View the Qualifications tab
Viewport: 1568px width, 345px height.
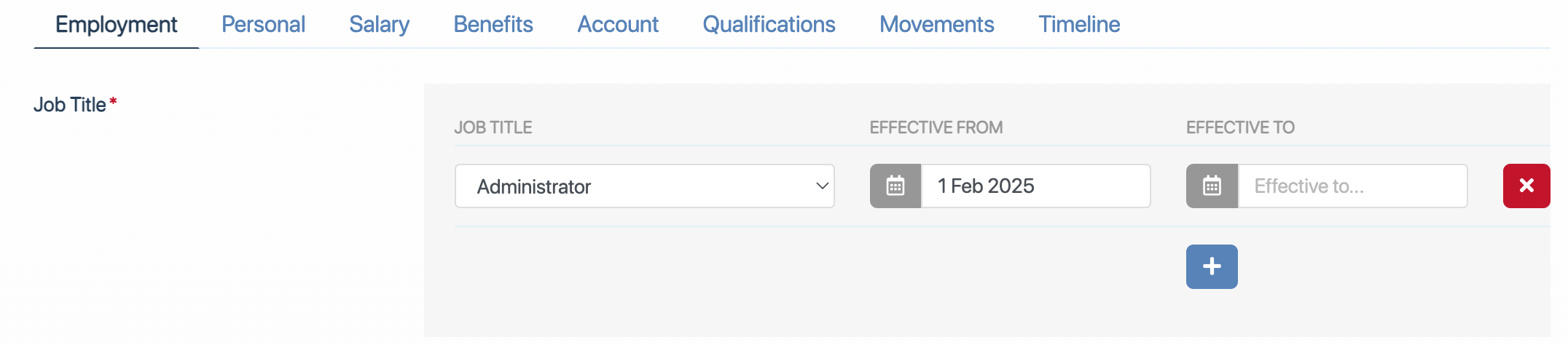[769, 25]
